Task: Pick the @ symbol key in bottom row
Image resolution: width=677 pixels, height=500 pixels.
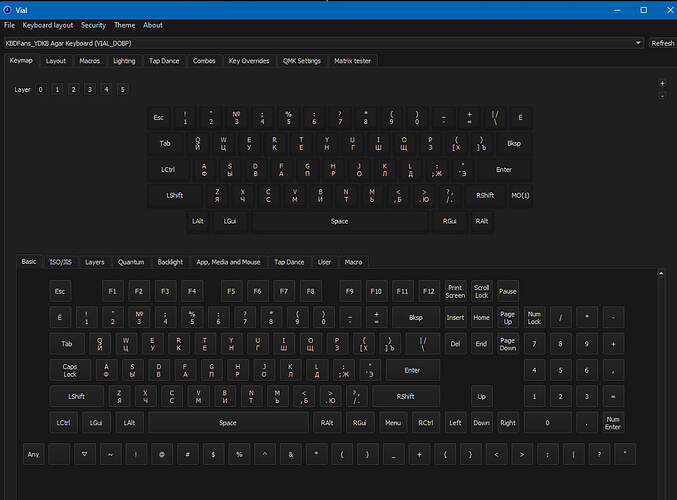Action: tap(162, 454)
